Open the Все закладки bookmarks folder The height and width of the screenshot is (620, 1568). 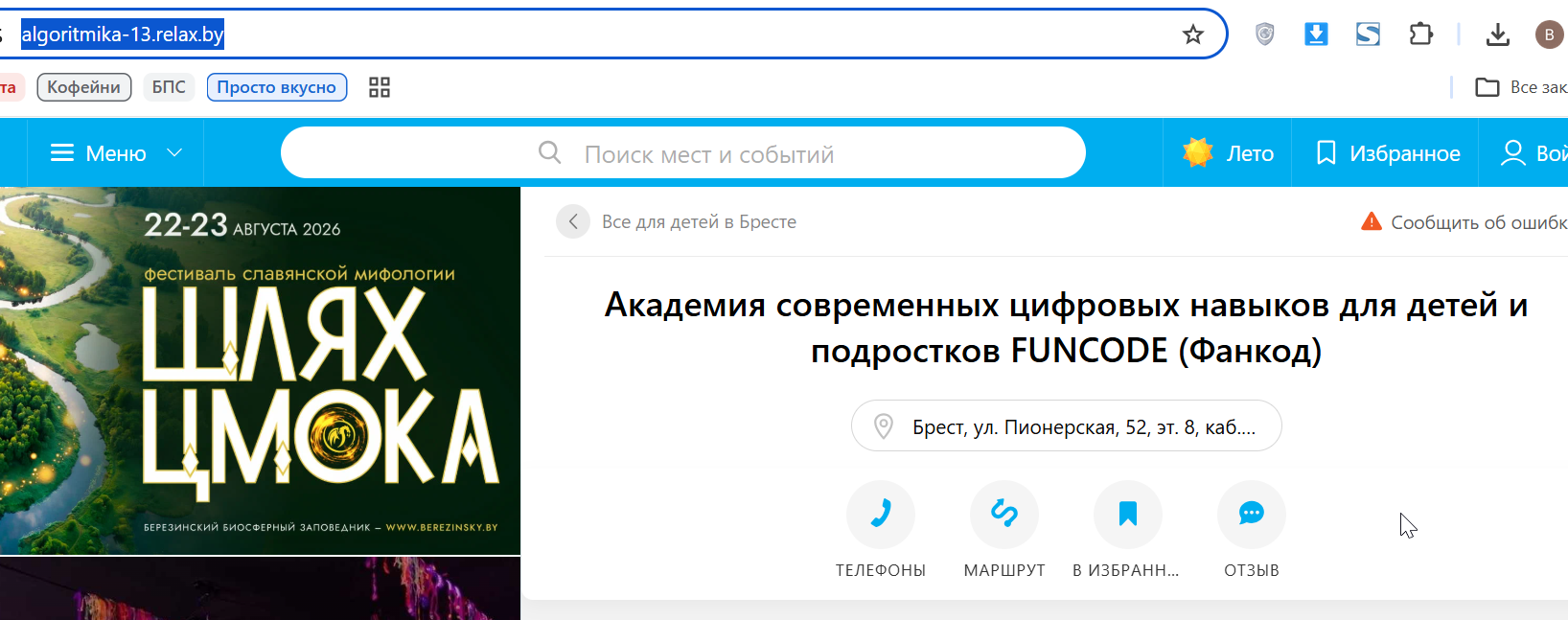1521,87
